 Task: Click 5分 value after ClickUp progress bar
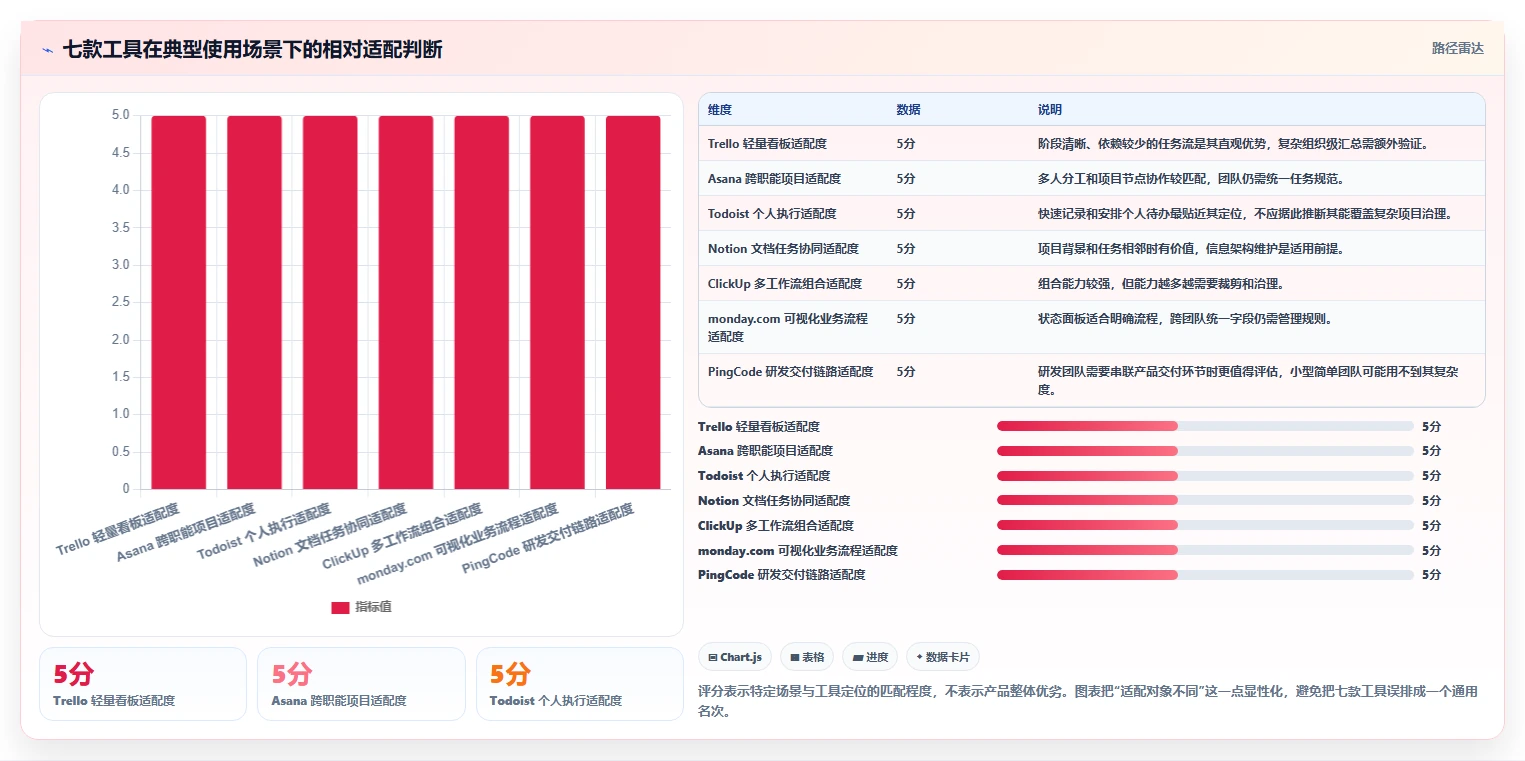click(x=1431, y=526)
